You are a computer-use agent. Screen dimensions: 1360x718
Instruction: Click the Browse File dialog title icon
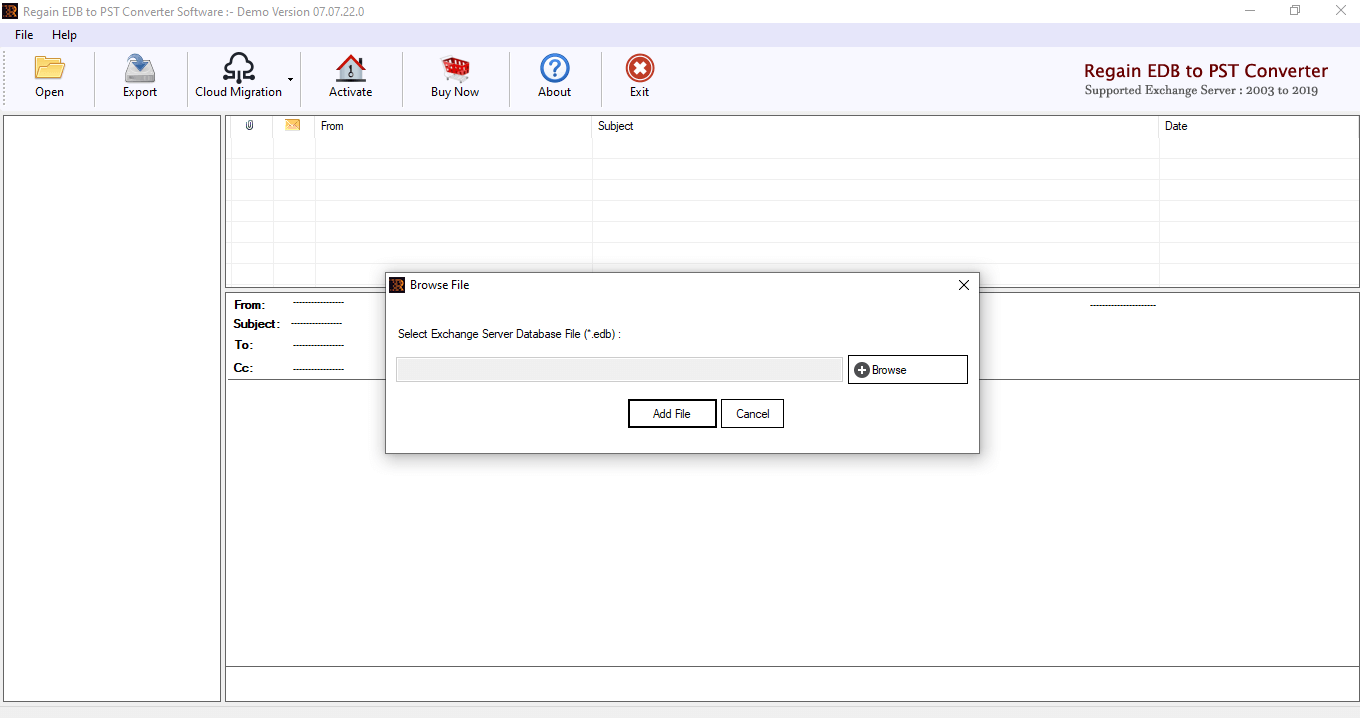pos(397,285)
